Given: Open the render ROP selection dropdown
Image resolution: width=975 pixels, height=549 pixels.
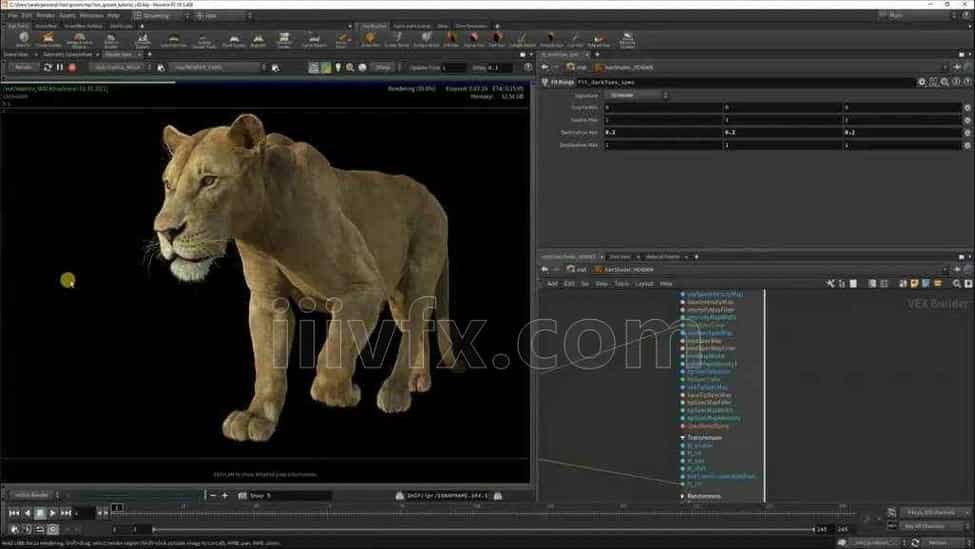Looking at the screenshot, I should click(x=121, y=67).
